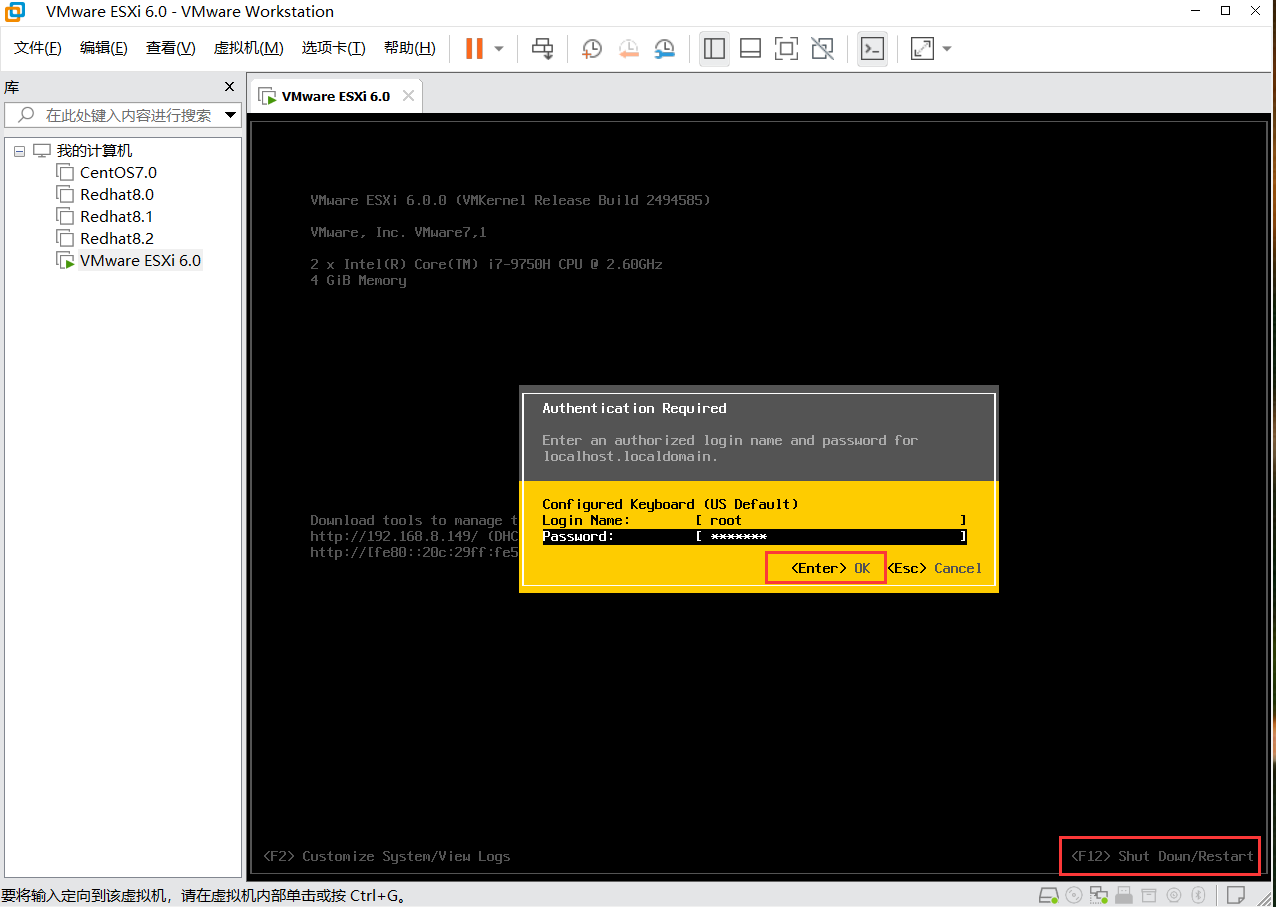
Task: Select the CentOS7.0 virtual machine
Action: point(118,173)
